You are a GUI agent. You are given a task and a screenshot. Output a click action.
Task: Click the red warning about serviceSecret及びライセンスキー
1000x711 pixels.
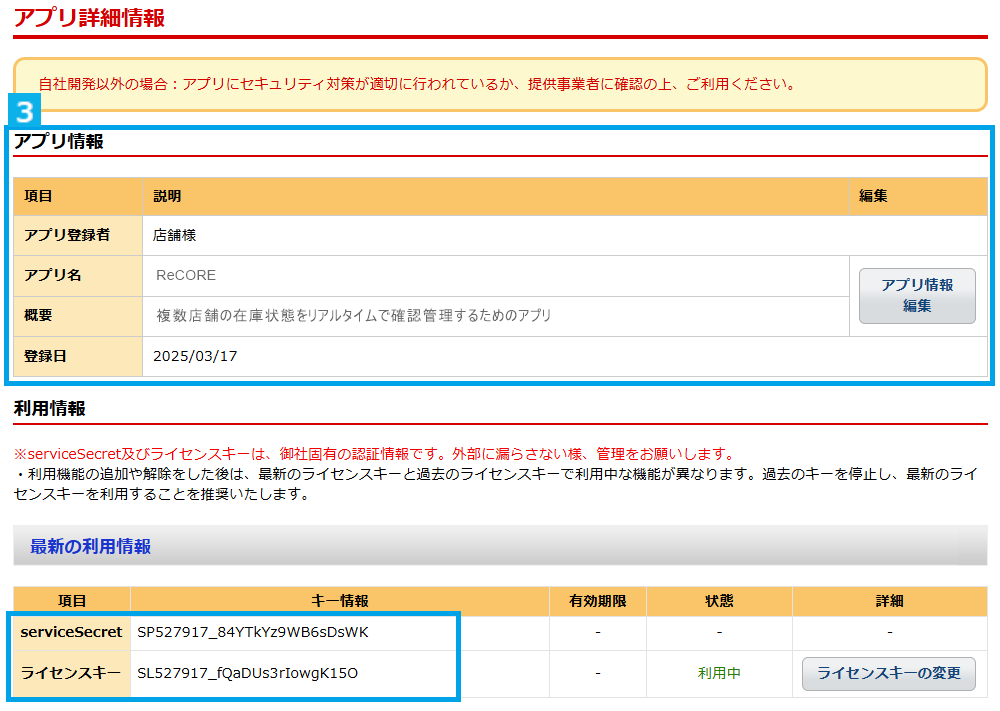374,454
